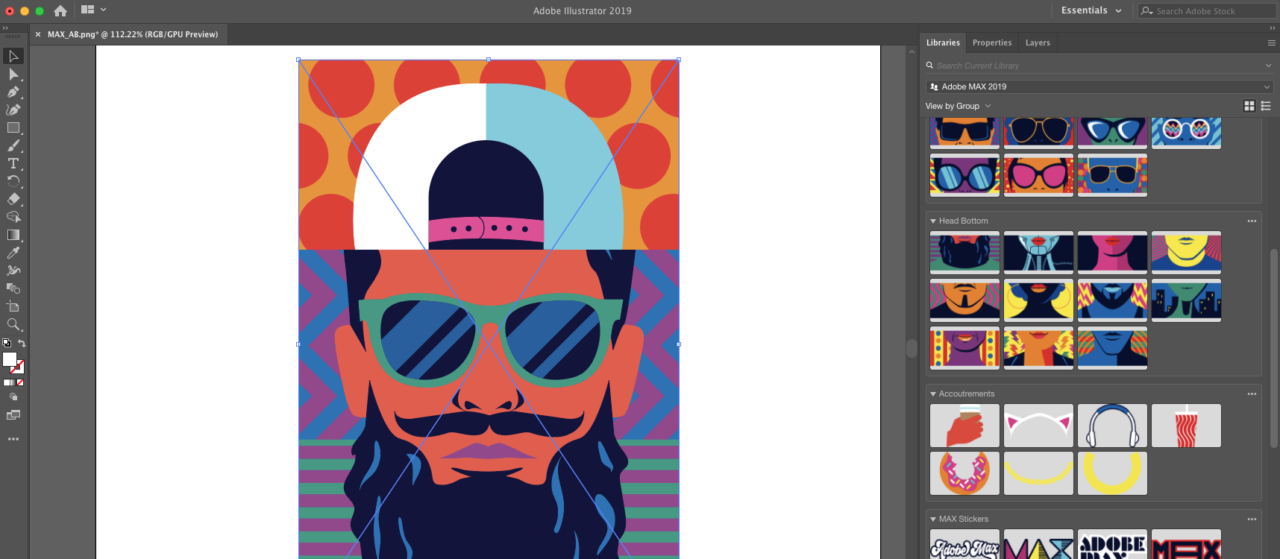
Task: Activate the Type tool
Action: pyautogui.click(x=13, y=163)
